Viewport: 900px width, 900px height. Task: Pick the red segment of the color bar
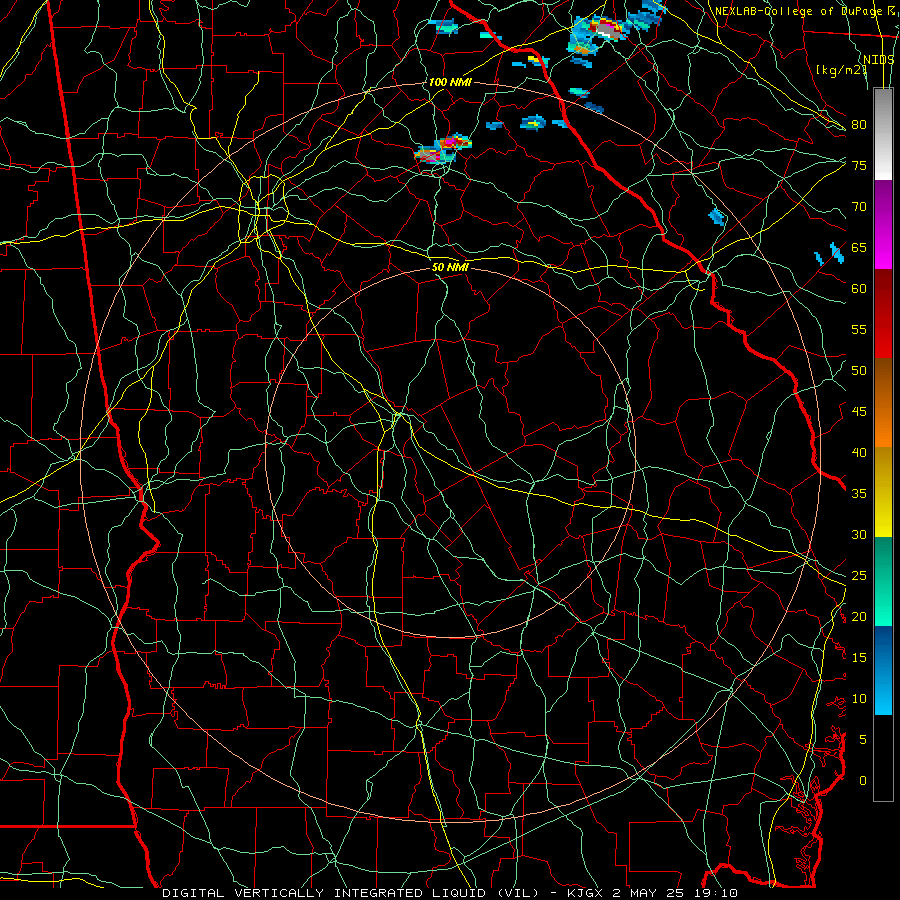click(x=883, y=314)
